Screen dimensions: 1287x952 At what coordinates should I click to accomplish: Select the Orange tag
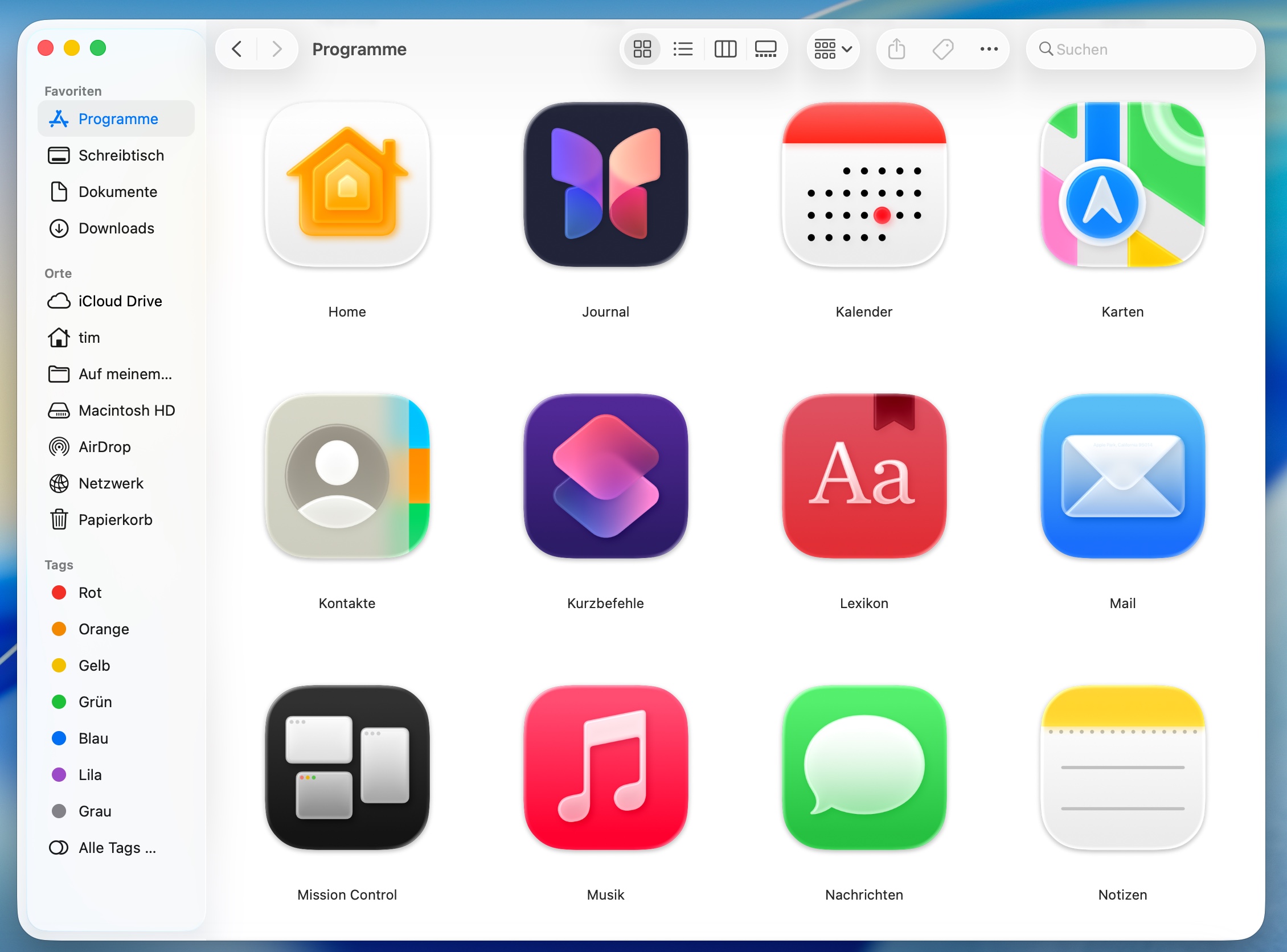point(116,629)
